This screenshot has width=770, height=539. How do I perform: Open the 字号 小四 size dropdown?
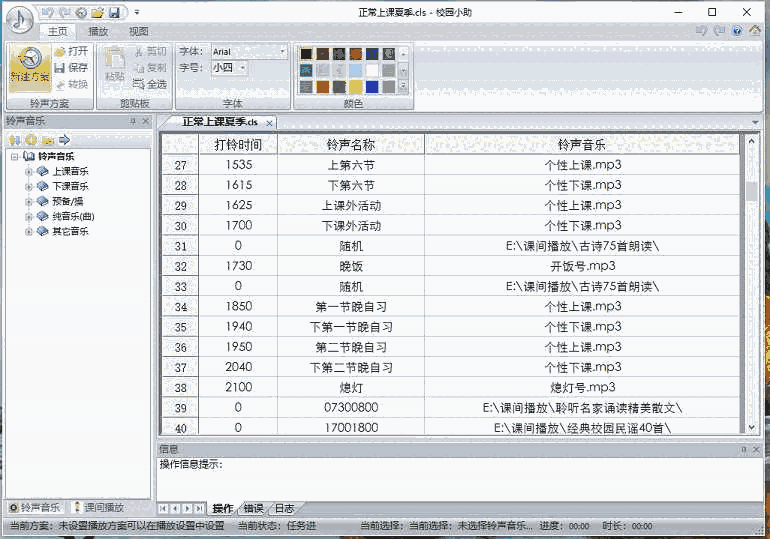(243, 68)
